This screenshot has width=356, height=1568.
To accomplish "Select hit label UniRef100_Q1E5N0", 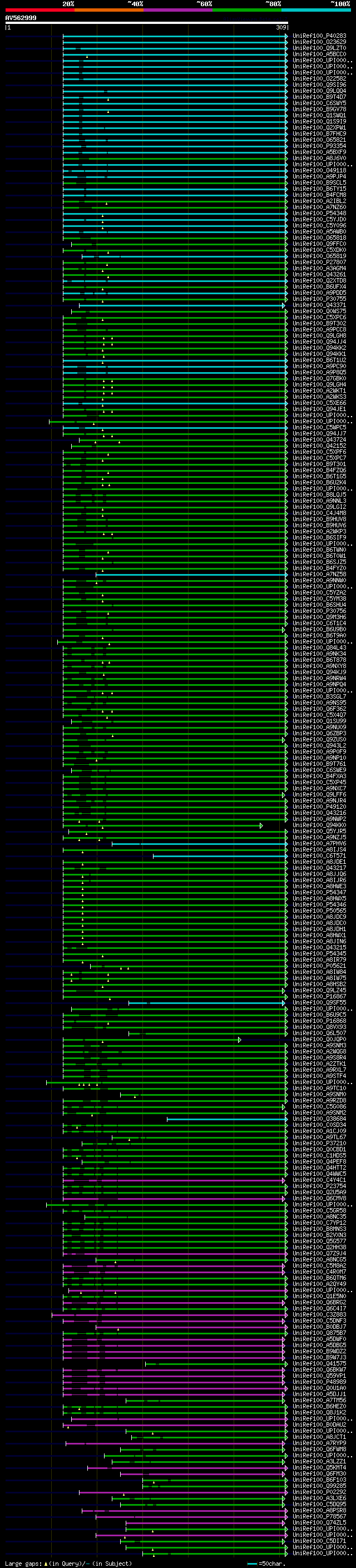I will click(319, 1296).
